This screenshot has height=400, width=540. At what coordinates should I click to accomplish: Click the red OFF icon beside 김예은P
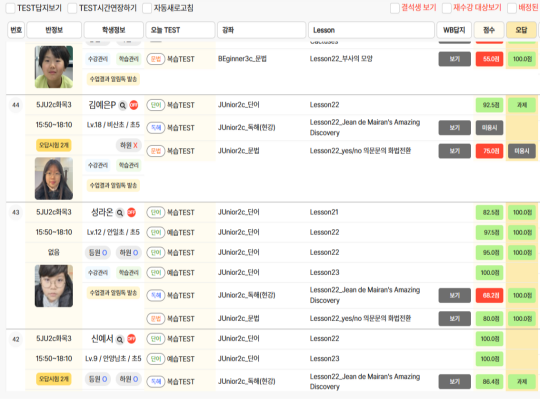pos(134,105)
